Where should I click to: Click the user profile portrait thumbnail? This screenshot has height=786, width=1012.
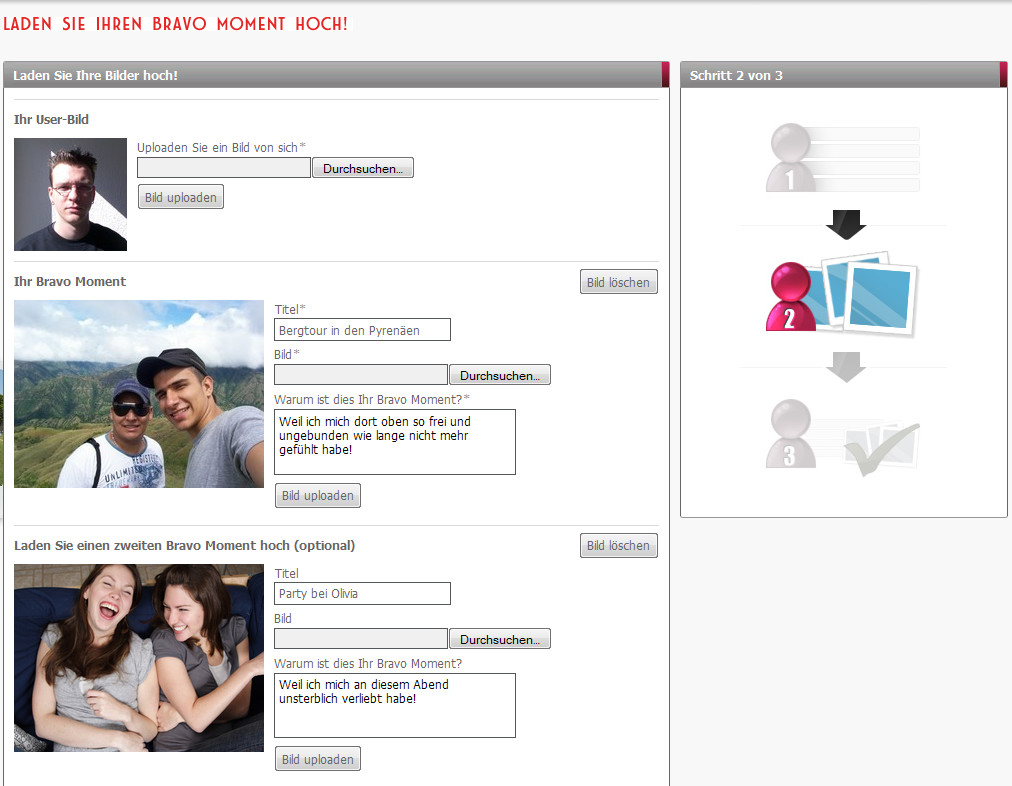pos(70,194)
